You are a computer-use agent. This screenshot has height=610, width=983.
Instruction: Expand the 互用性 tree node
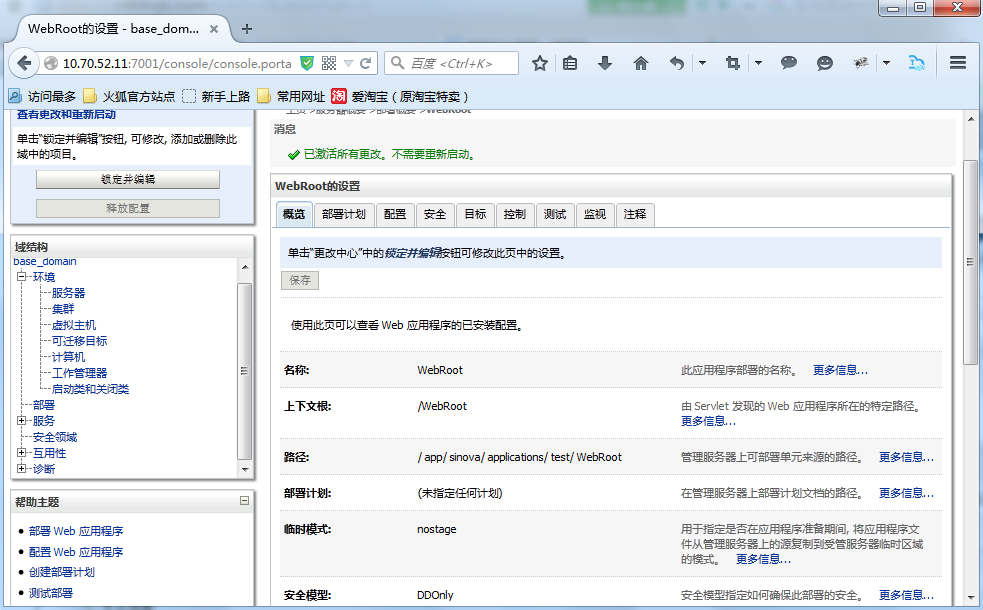click(x=21, y=453)
